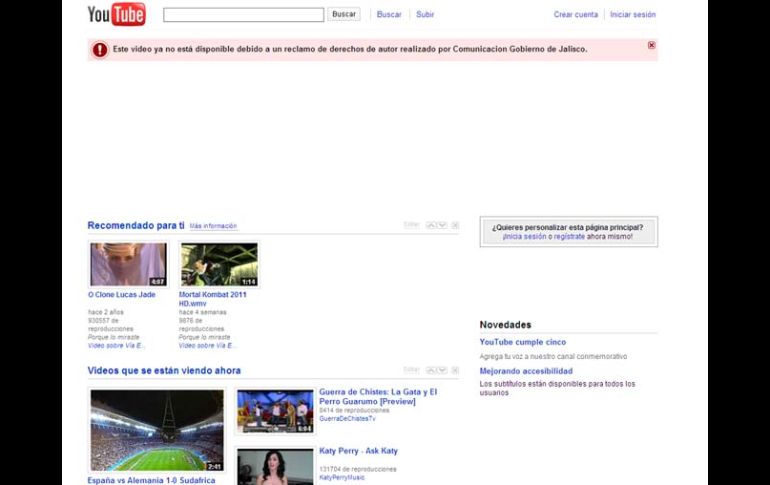This screenshot has height=485, width=770.
Task: Click Crear cuenta link
Action: (576, 15)
